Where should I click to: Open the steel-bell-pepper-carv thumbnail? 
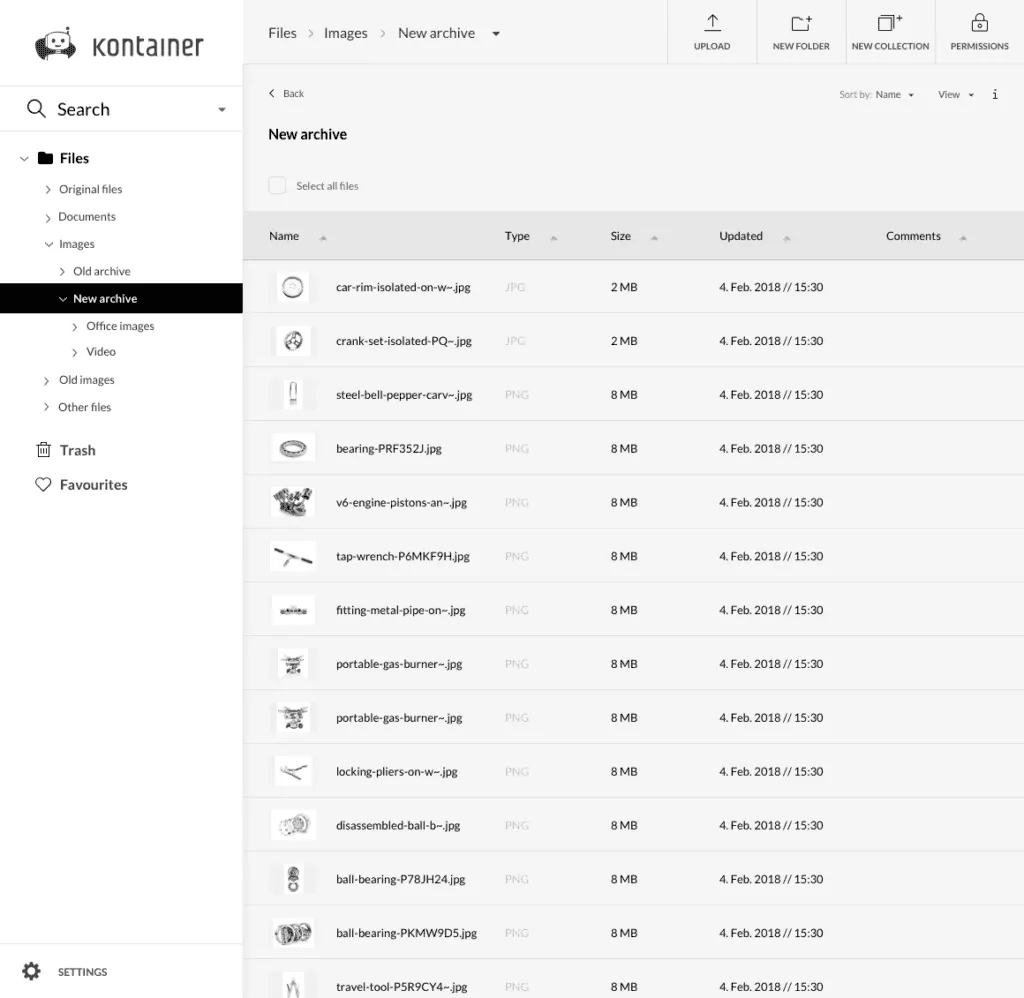coord(293,394)
